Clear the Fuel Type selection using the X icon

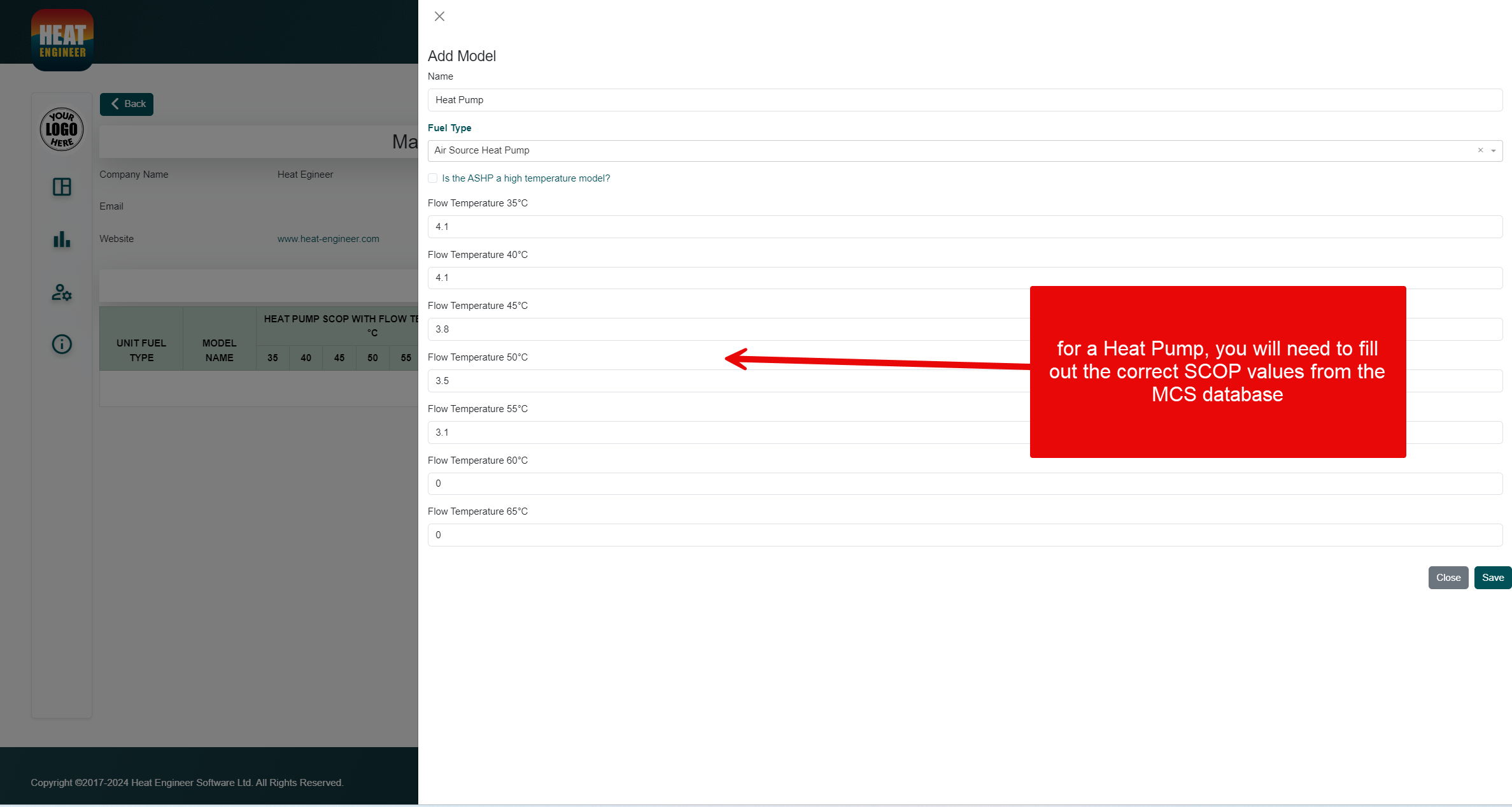coord(1480,150)
